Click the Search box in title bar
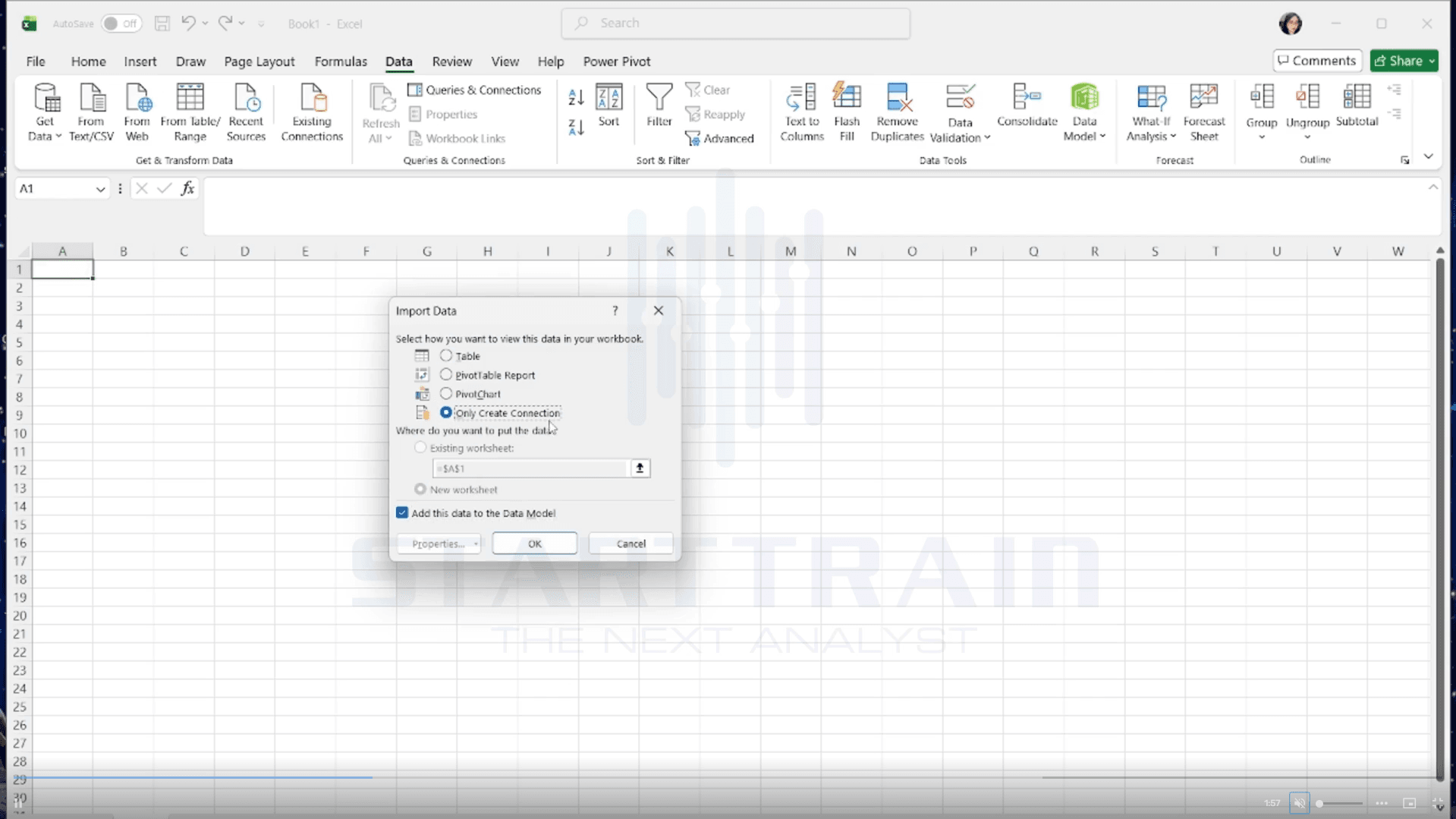1456x819 pixels. coord(735,24)
